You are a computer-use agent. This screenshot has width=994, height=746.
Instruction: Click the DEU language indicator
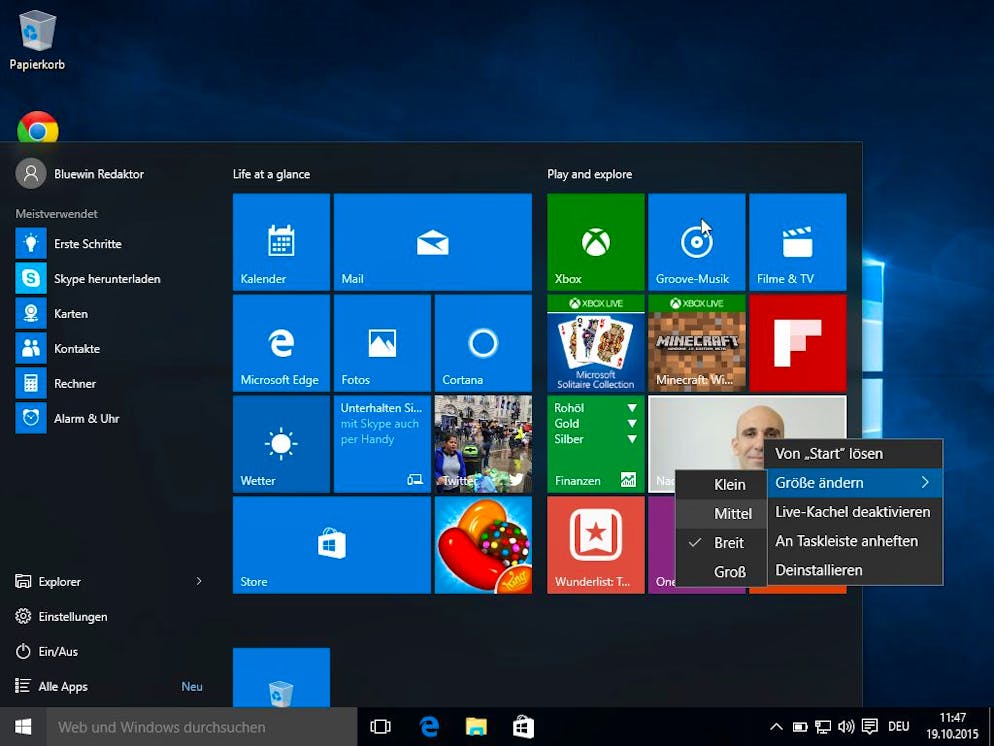[x=898, y=727]
